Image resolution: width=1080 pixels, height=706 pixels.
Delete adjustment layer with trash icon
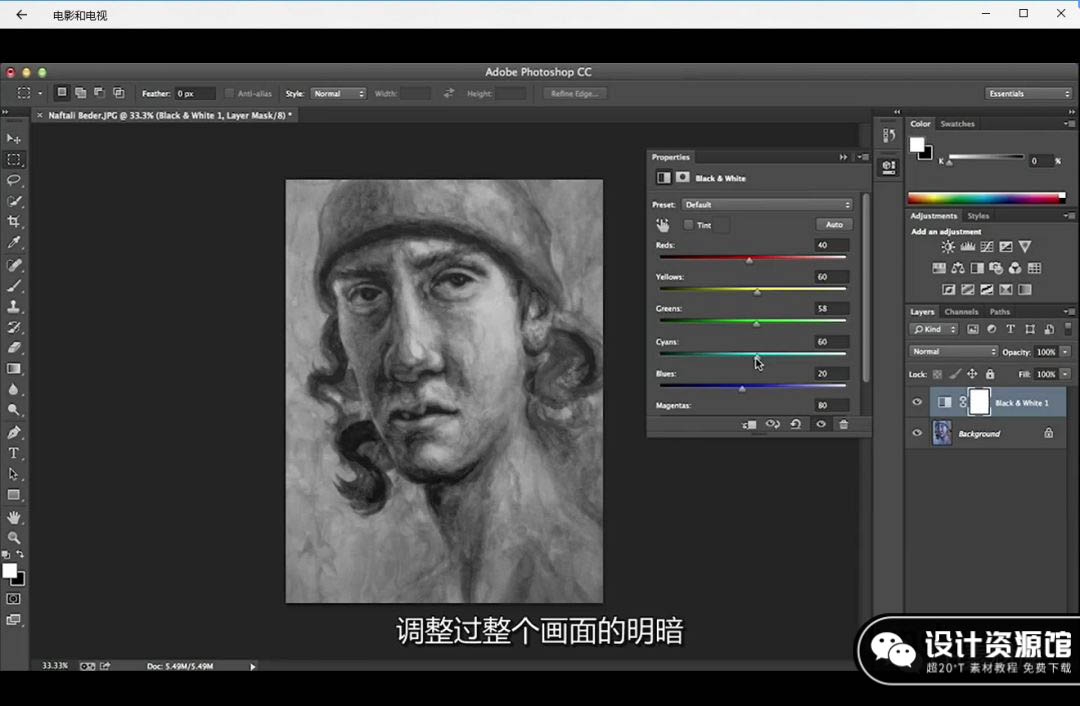844,424
